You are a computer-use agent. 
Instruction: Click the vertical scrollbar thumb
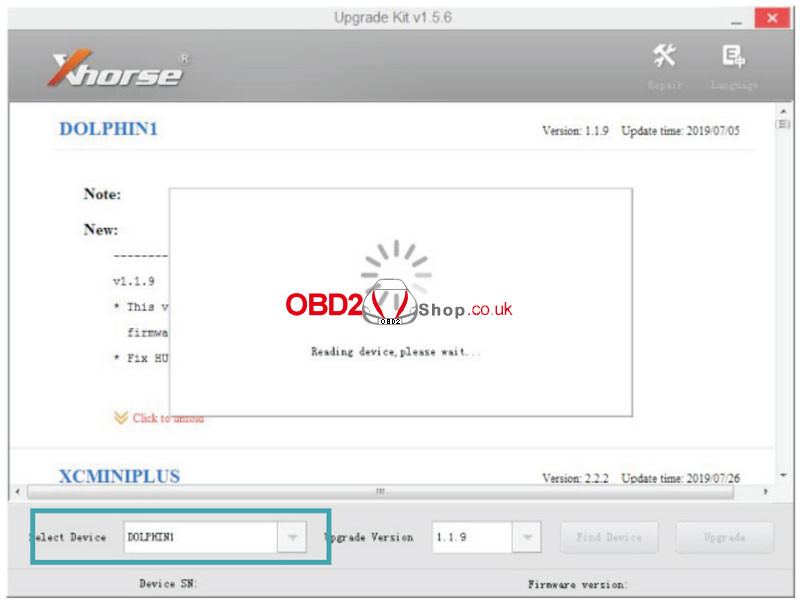(x=783, y=124)
